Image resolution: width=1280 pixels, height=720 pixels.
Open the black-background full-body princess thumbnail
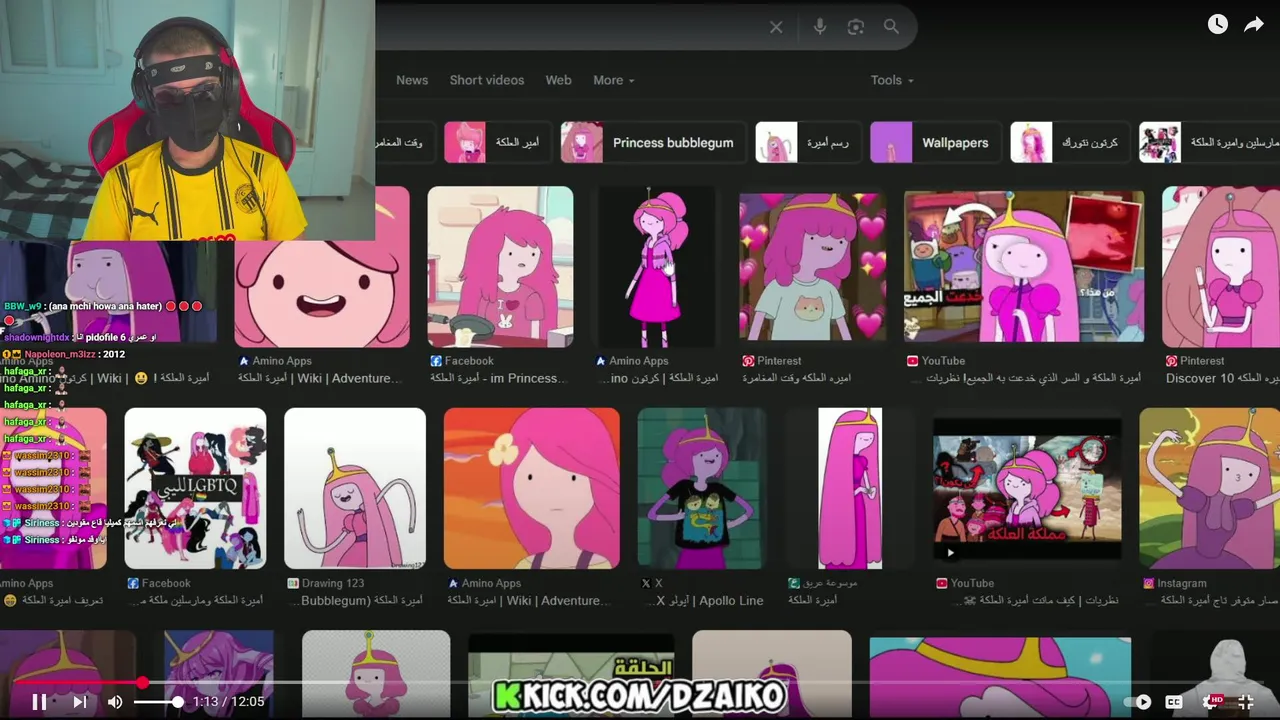click(655, 267)
